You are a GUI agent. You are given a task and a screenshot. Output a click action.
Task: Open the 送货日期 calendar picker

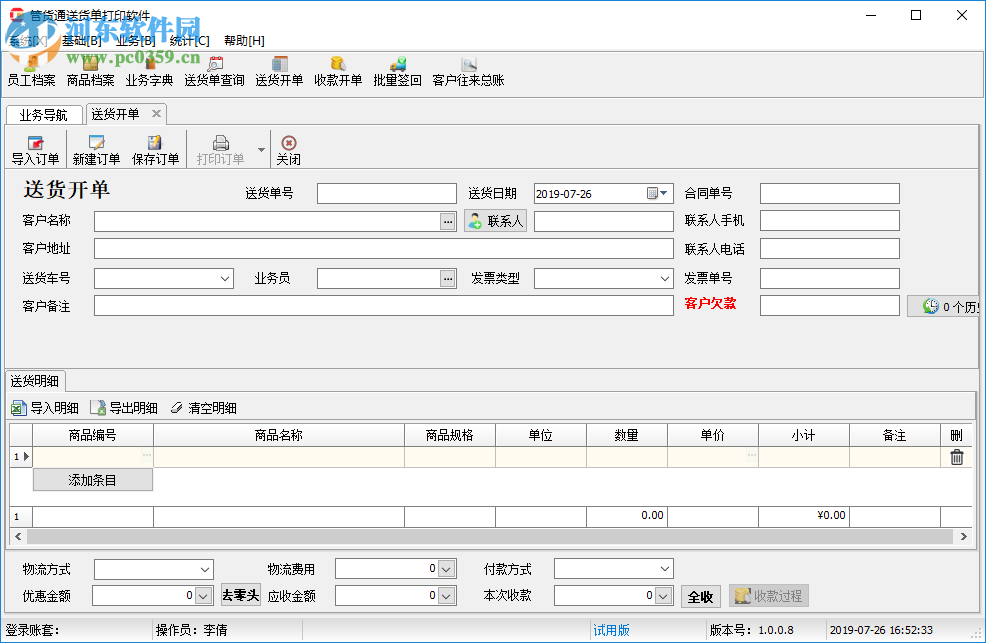(657, 194)
